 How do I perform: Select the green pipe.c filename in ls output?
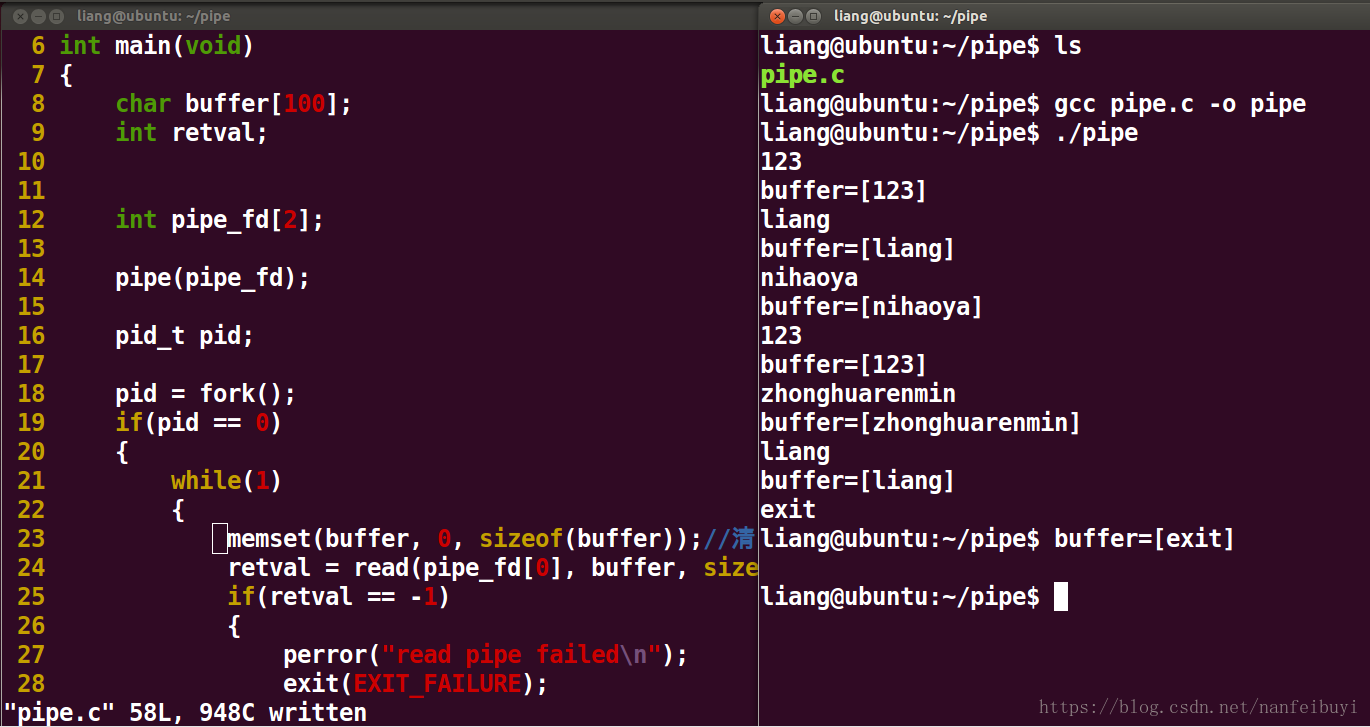click(801, 74)
